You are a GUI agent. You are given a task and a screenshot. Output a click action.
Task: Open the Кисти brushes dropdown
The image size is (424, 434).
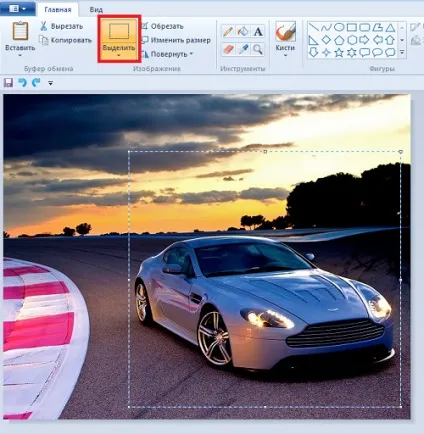tap(285, 55)
